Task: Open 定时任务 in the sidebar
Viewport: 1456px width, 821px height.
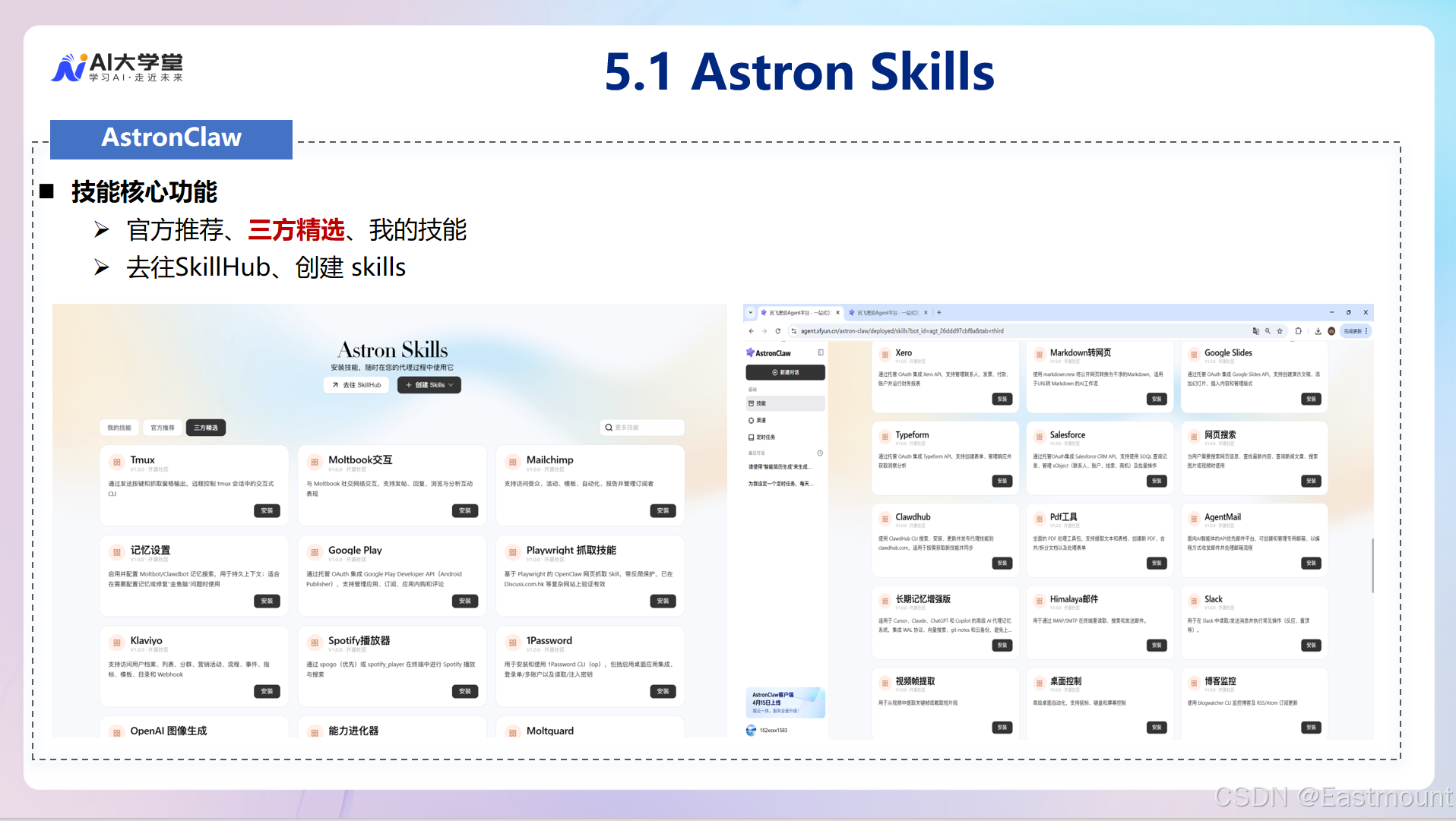Action: (785, 437)
